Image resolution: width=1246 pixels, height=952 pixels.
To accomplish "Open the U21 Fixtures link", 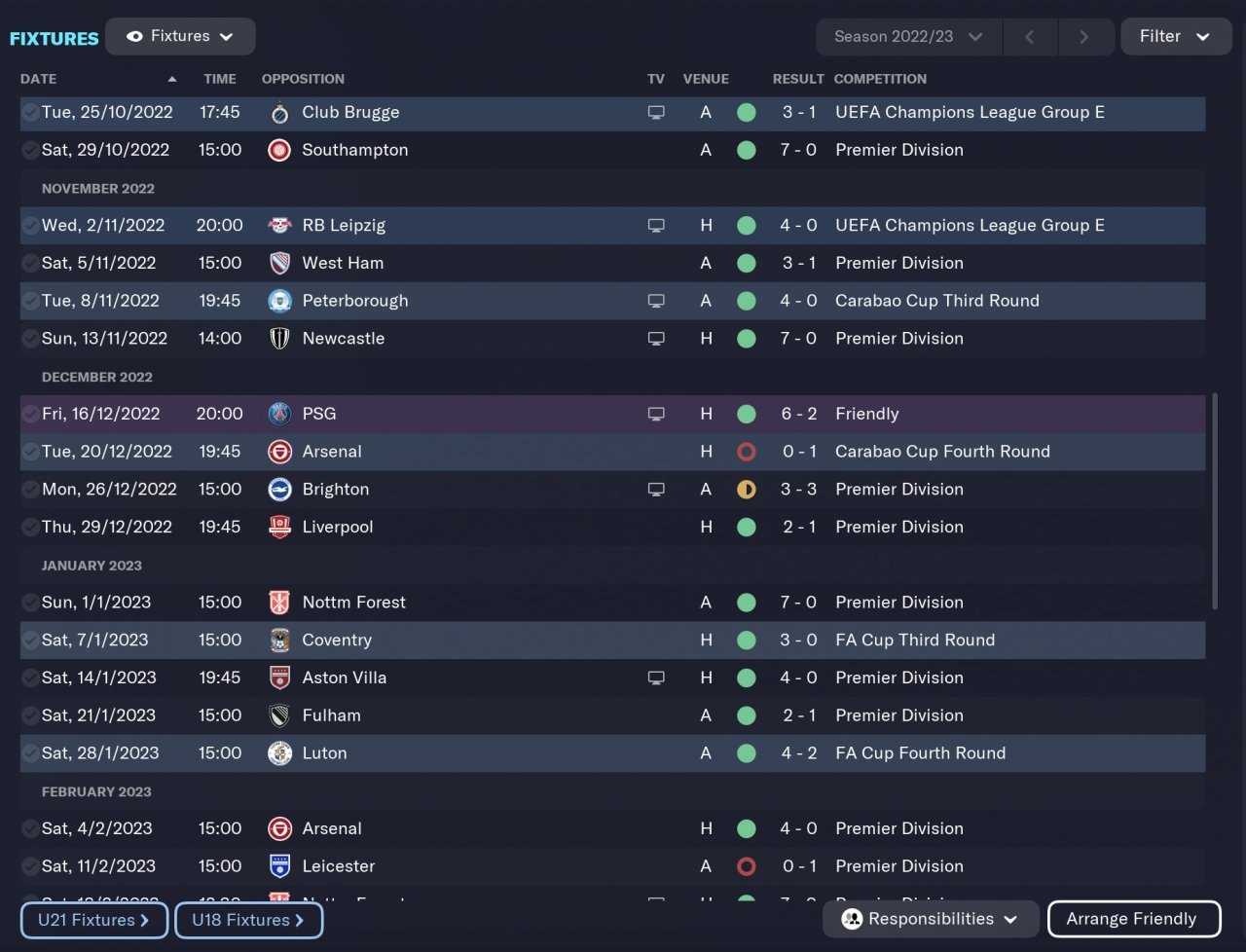I will (x=94, y=920).
